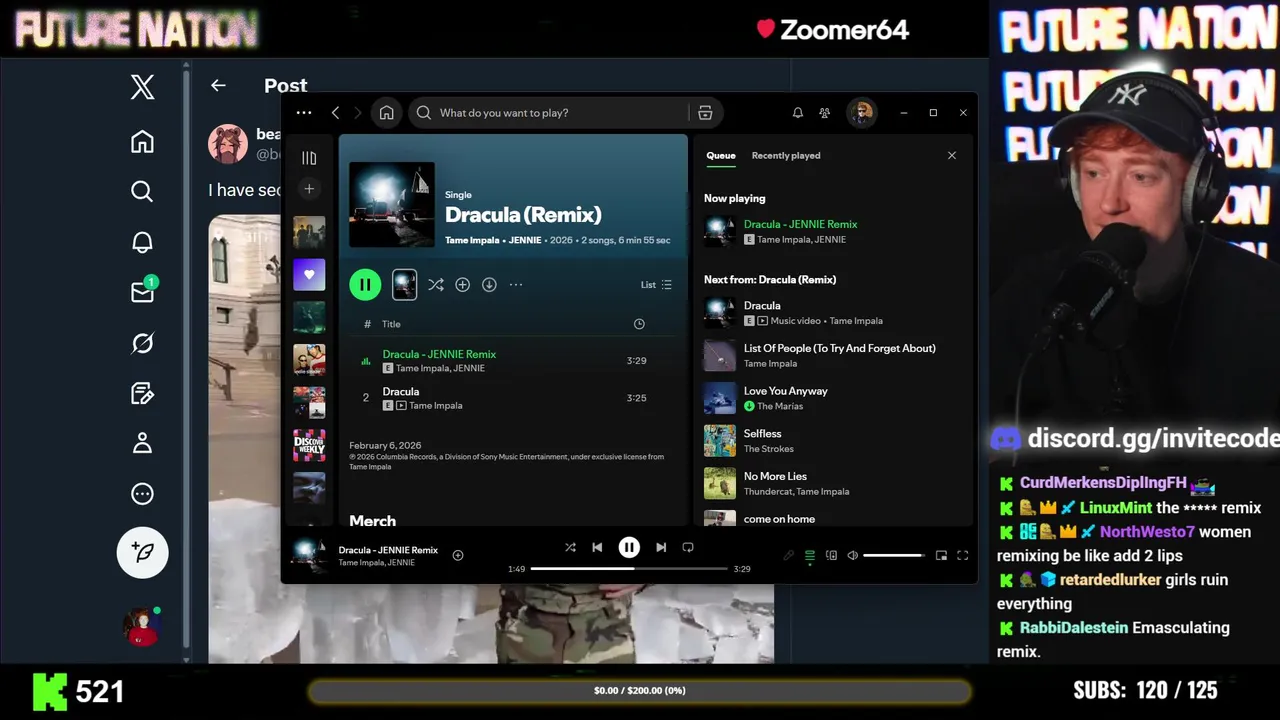Screen dimensions: 1280x720
Task: Click the small album preview next to pause
Action: click(x=404, y=285)
